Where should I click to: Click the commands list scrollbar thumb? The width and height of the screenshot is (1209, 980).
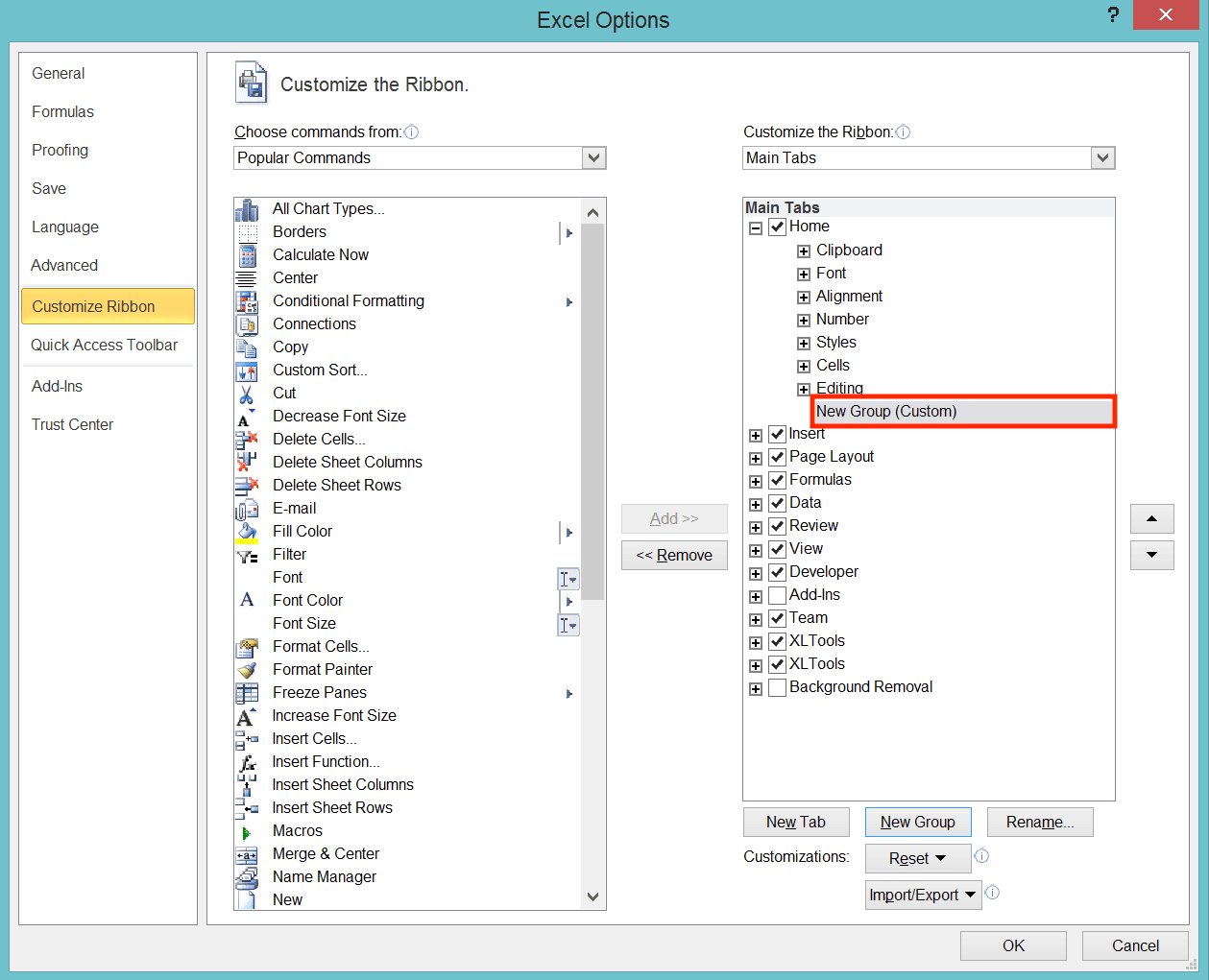(x=592, y=412)
